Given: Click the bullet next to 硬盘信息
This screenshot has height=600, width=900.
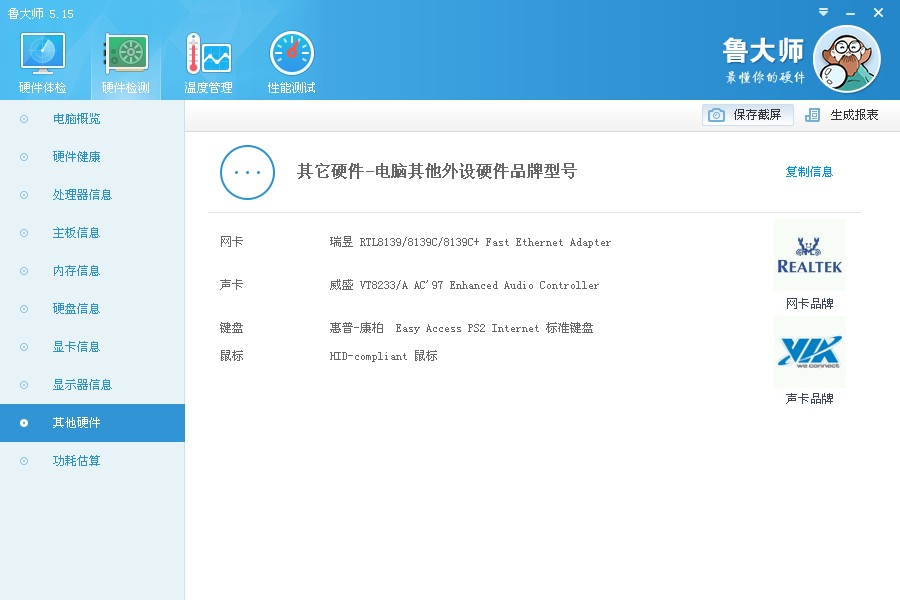Looking at the screenshot, I should [x=24, y=309].
